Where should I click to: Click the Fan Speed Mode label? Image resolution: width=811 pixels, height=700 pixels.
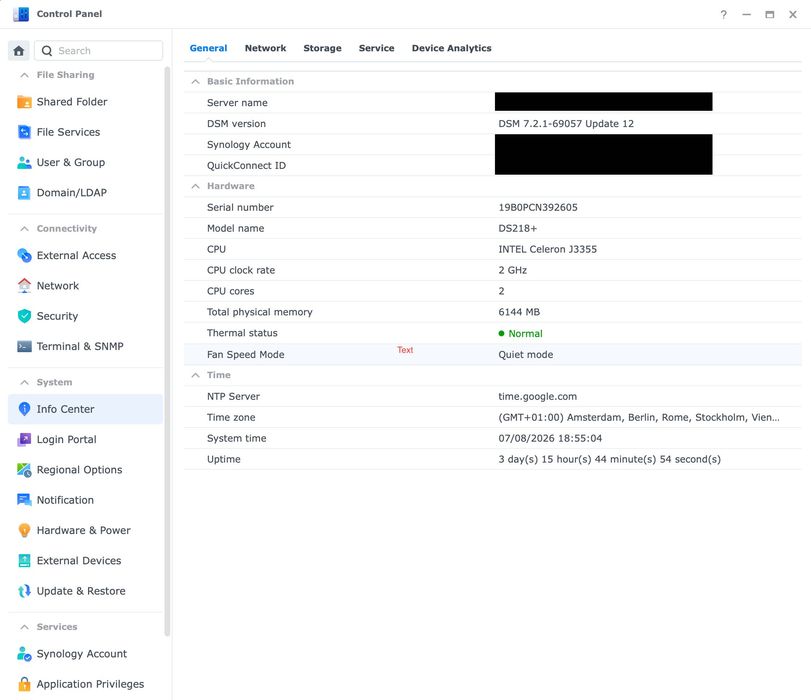[245, 354]
